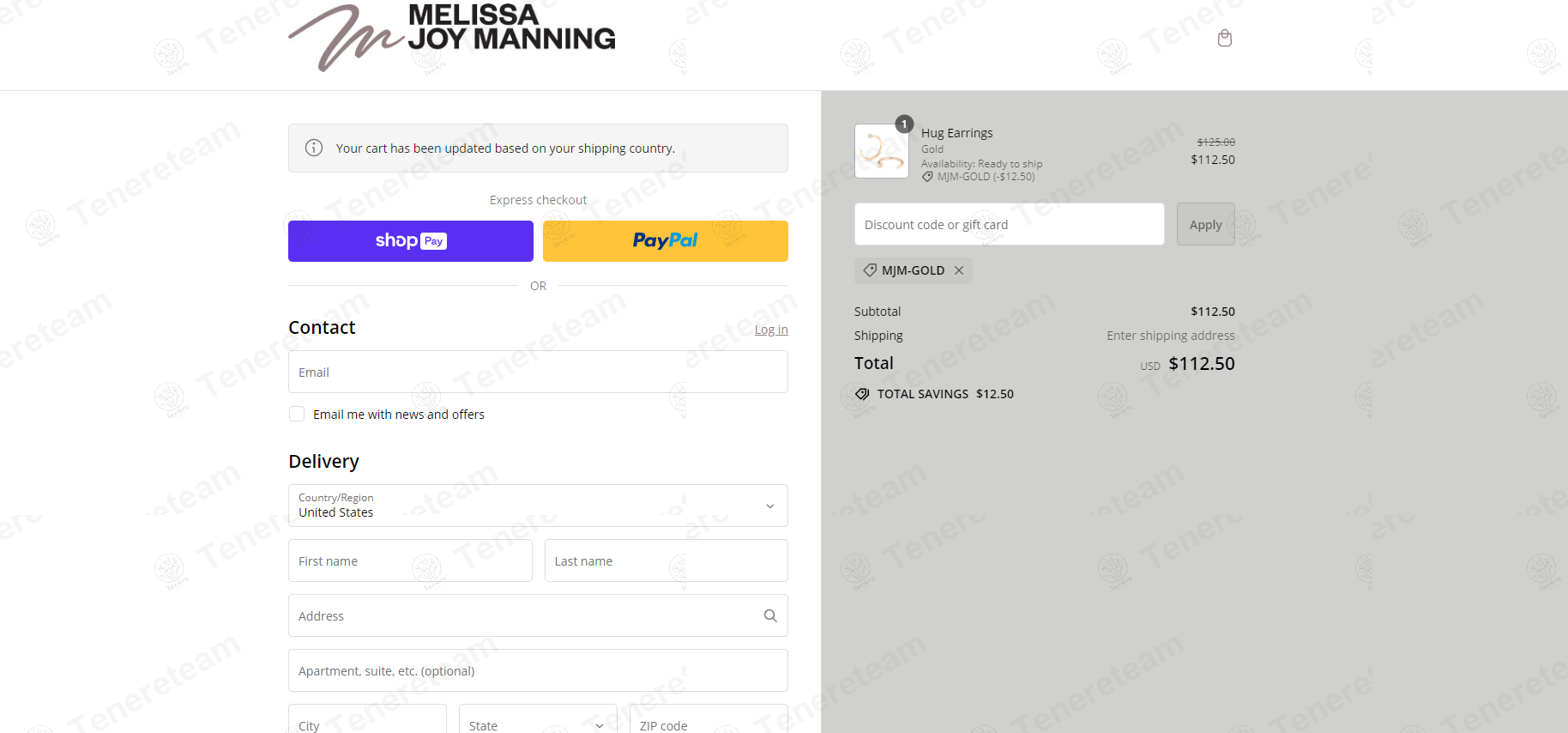Open the Country/Region dropdown

(x=538, y=506)
